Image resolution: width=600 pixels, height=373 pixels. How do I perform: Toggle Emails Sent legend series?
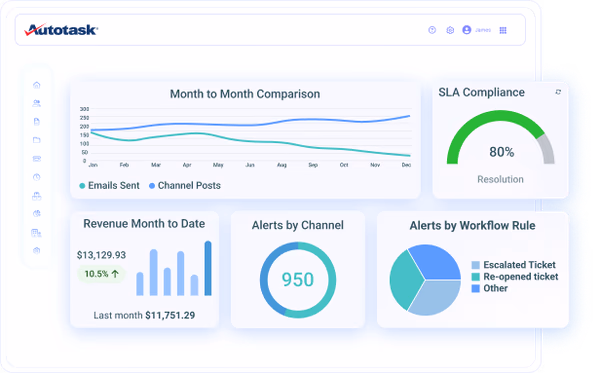coord(109,186)
